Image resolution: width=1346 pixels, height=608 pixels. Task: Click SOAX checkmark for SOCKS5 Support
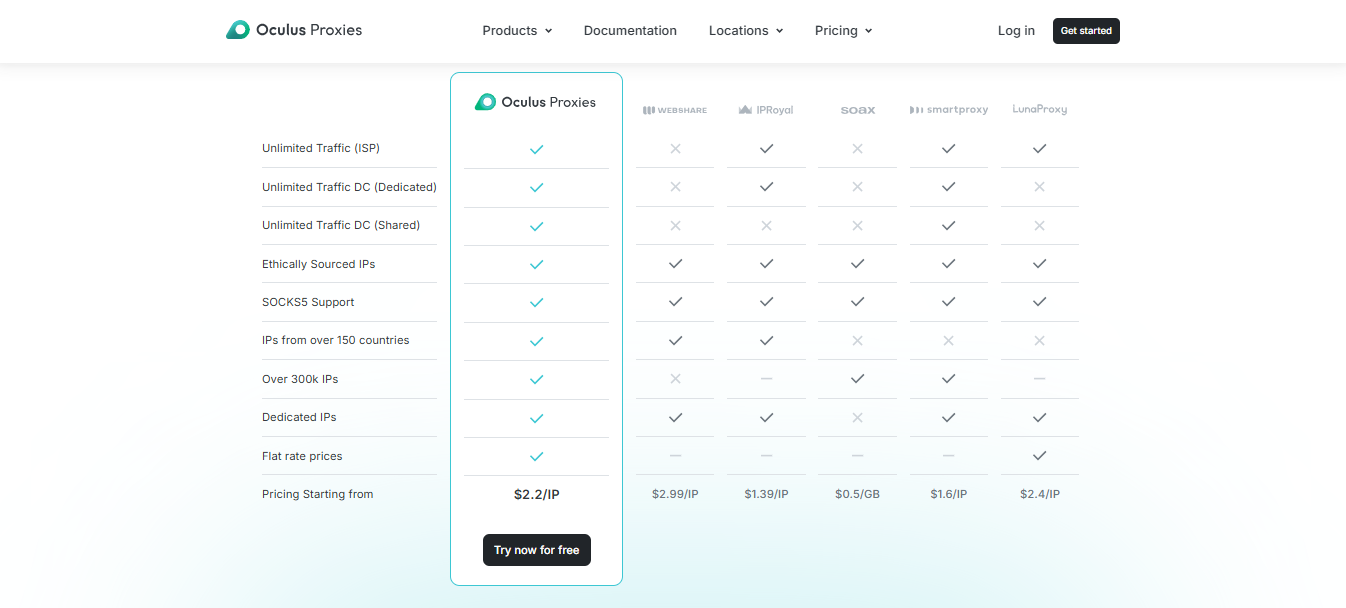pos(857,302)
